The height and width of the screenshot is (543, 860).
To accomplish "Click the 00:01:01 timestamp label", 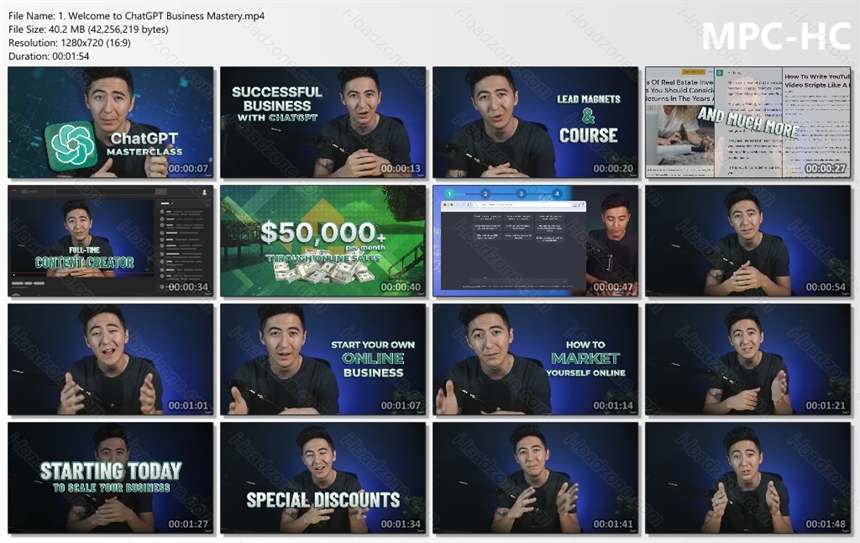I will point(188,405).
